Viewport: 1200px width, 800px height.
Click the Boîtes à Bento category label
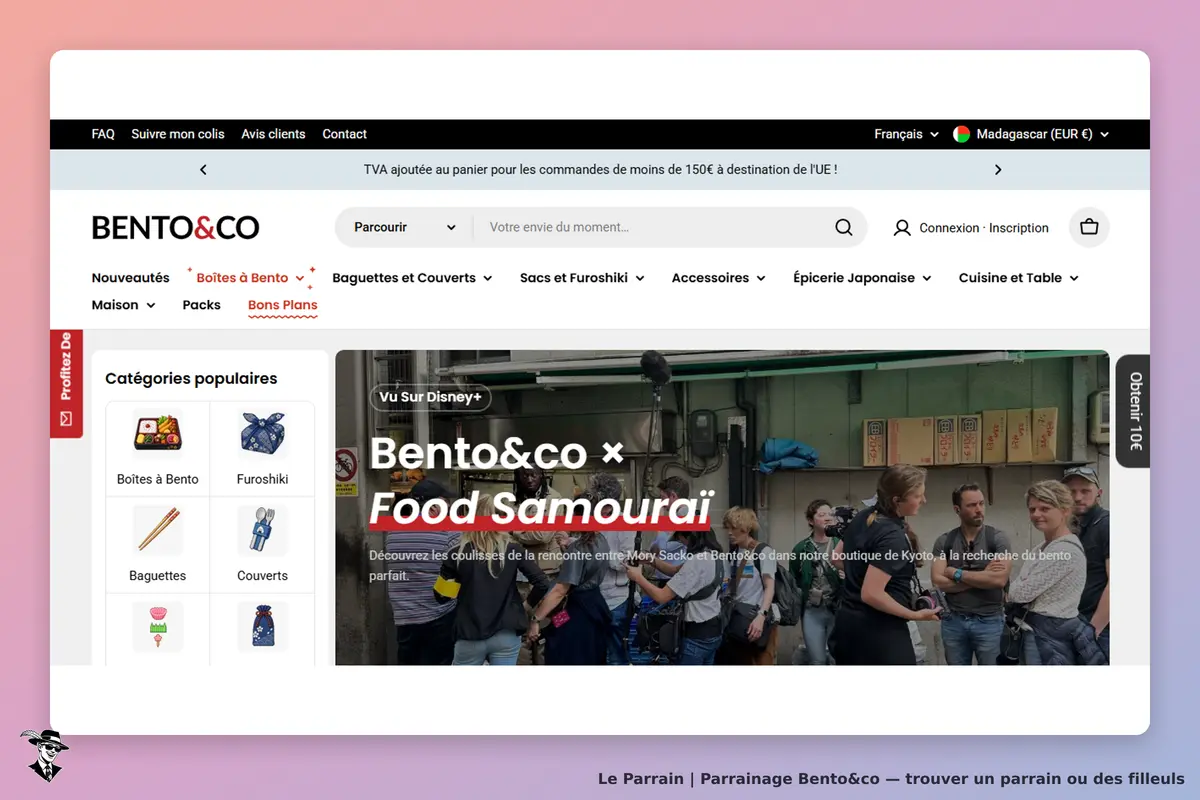pos(158,479)
